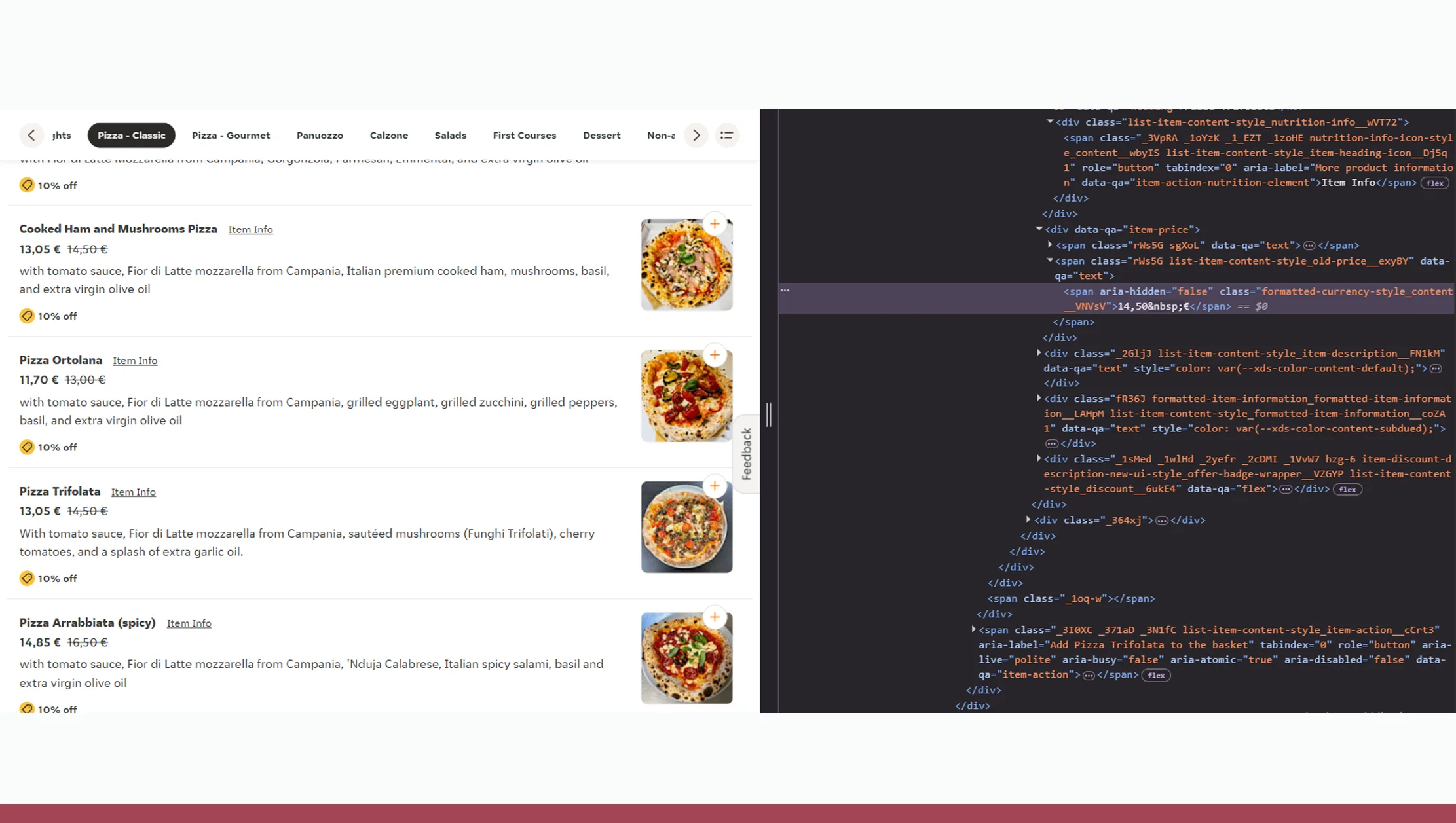Select the Calzone category tab

click(388, 135)
